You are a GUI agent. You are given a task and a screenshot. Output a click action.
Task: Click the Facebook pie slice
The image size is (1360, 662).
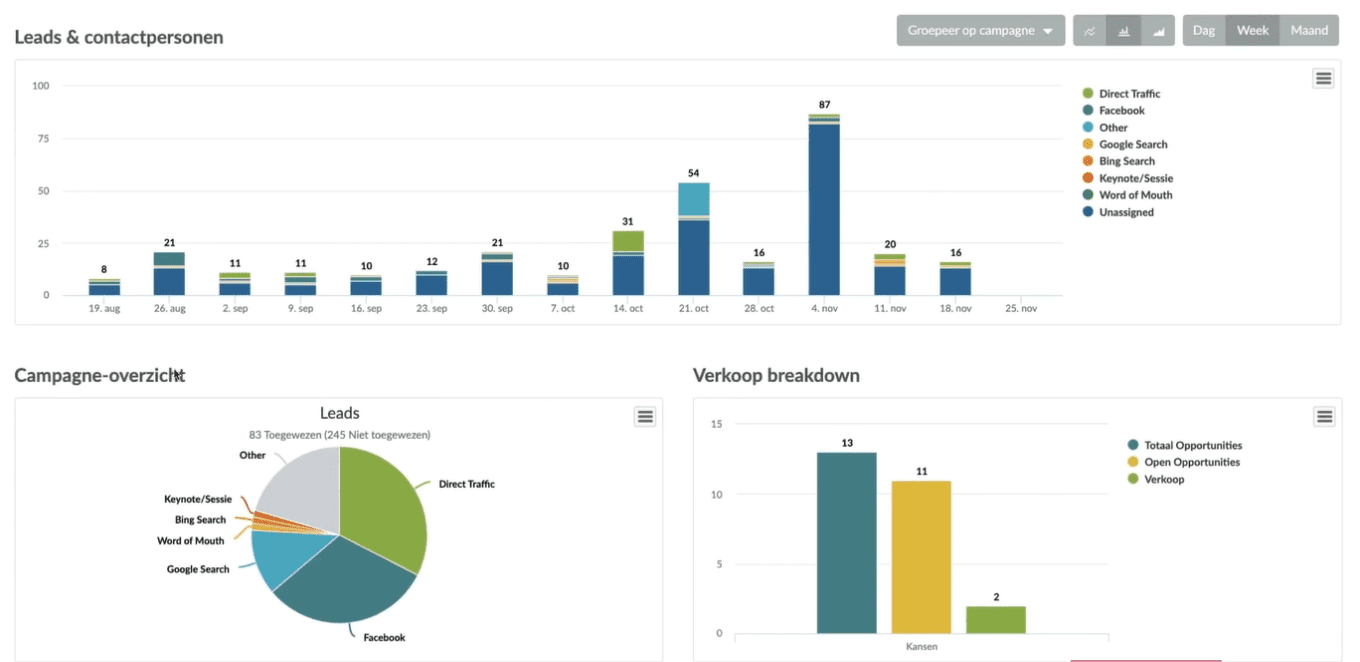pos(340,585)
